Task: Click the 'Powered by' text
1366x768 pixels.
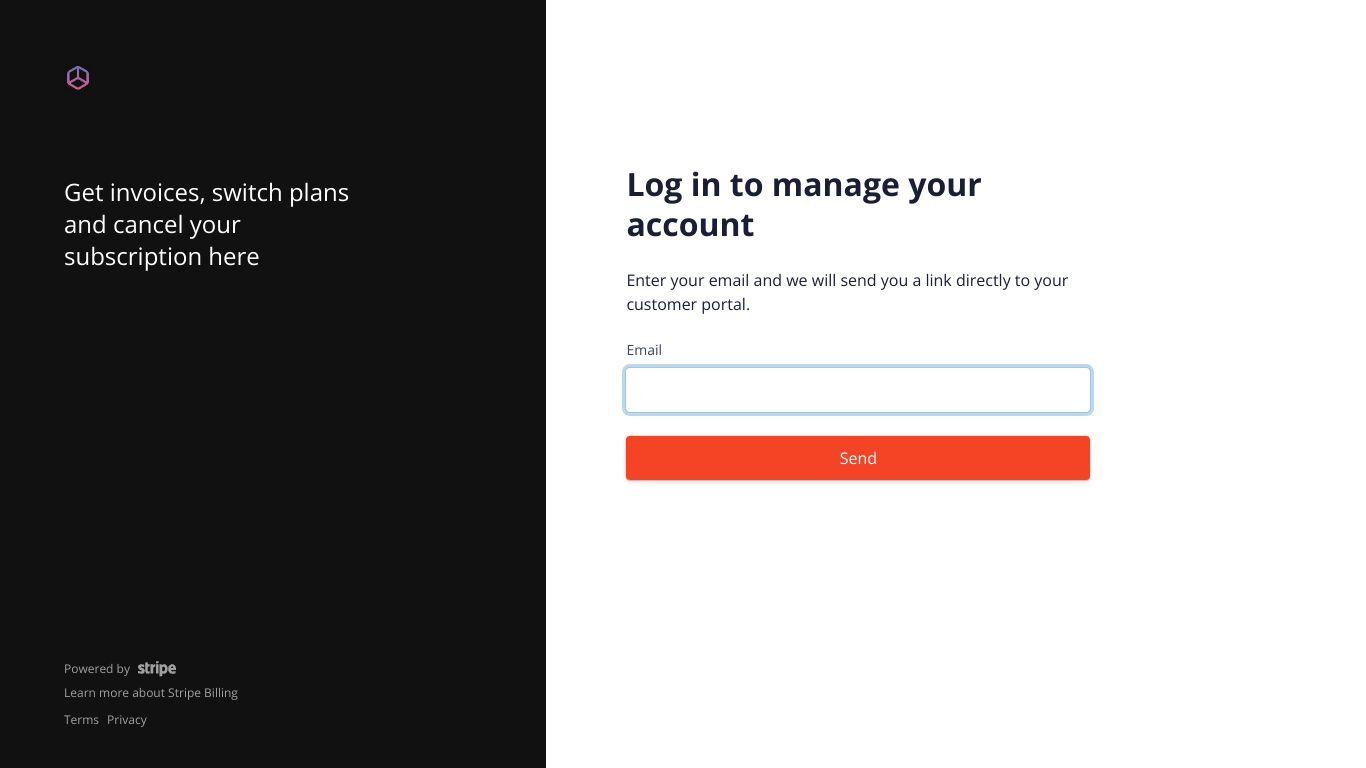Action: click(x=97, y=669)
